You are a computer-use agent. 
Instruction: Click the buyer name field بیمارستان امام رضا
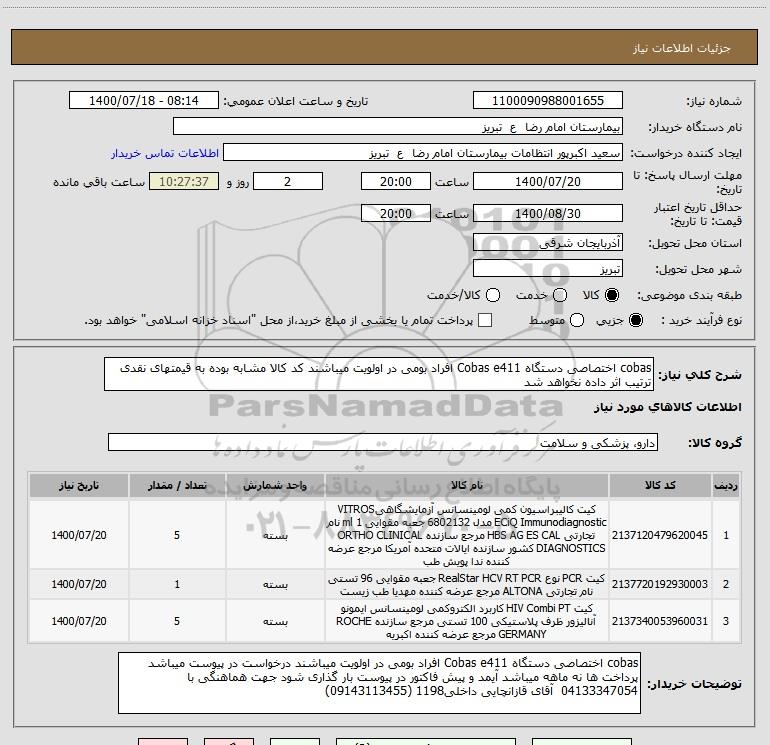398,127
